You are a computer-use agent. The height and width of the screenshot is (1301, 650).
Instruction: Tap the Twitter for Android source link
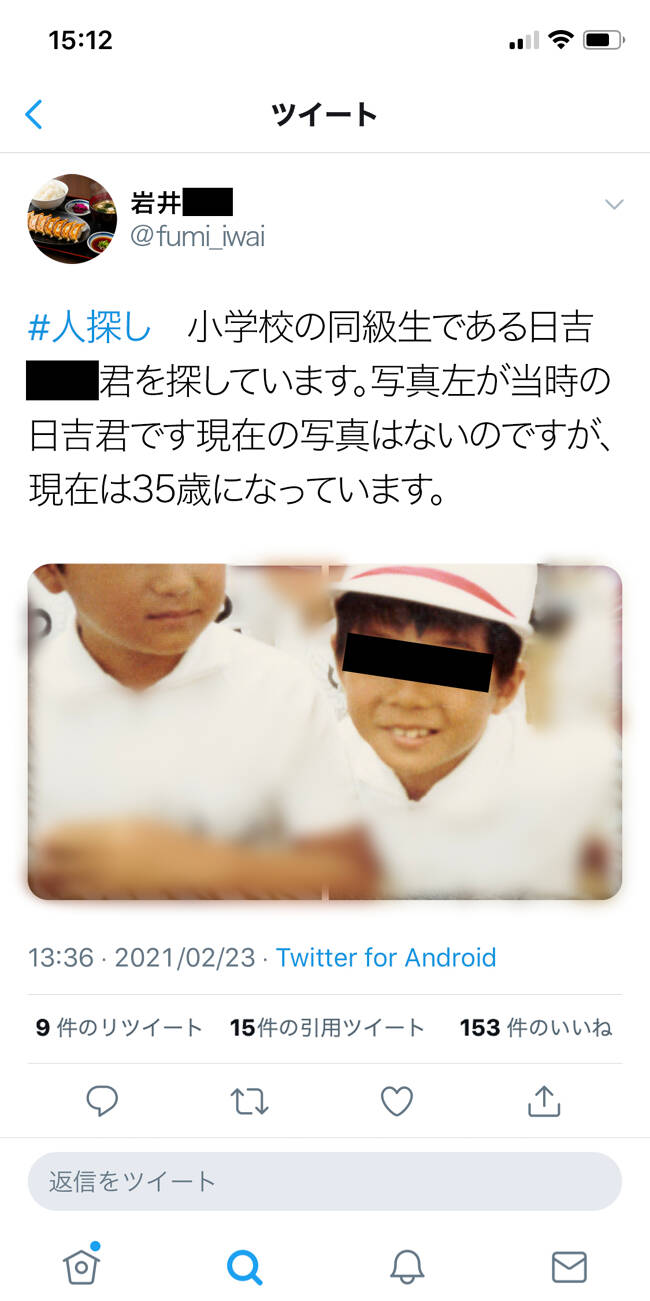click(x=386, y=957)
